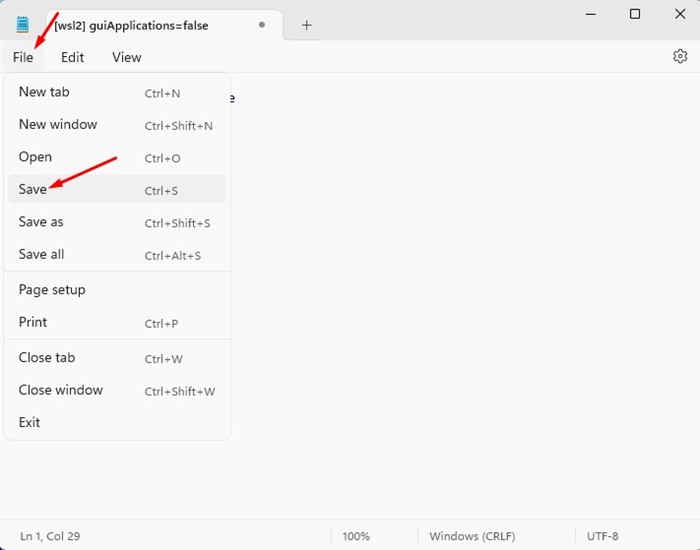Open the View menu
Screen dimensions: 700x550
point(126,57)
